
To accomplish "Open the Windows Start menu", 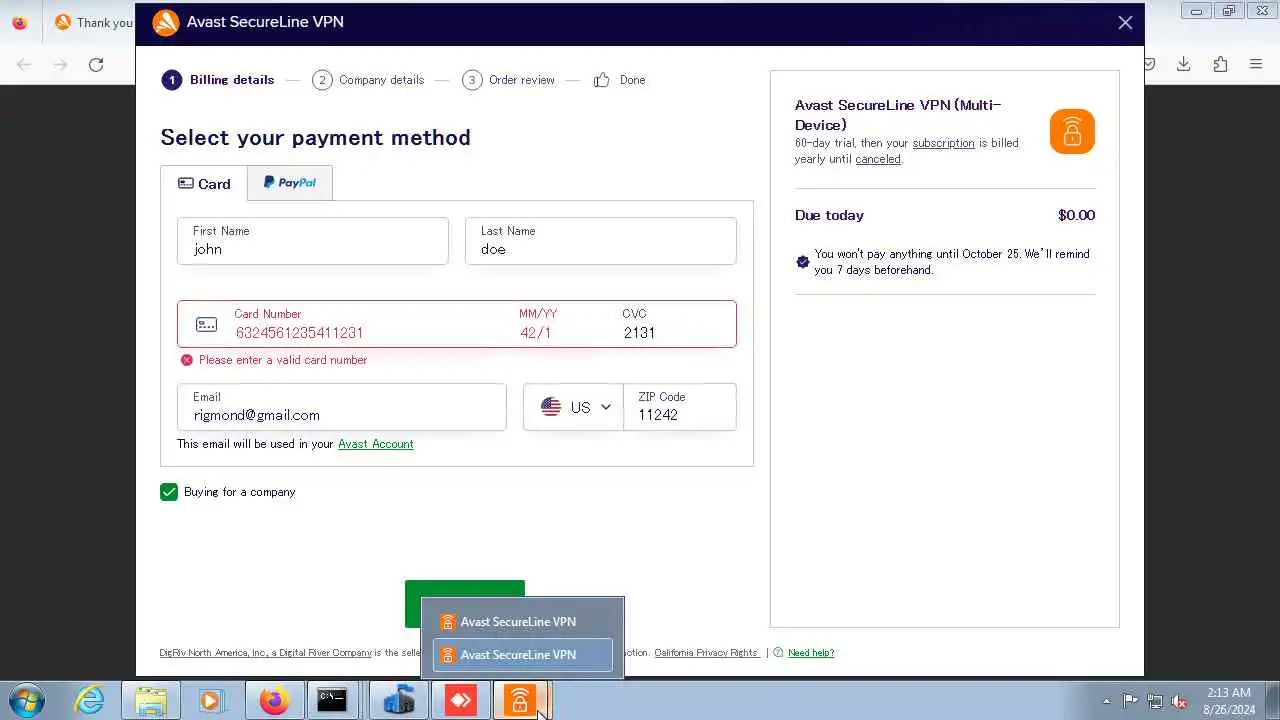I will click(x=26, y=700).
